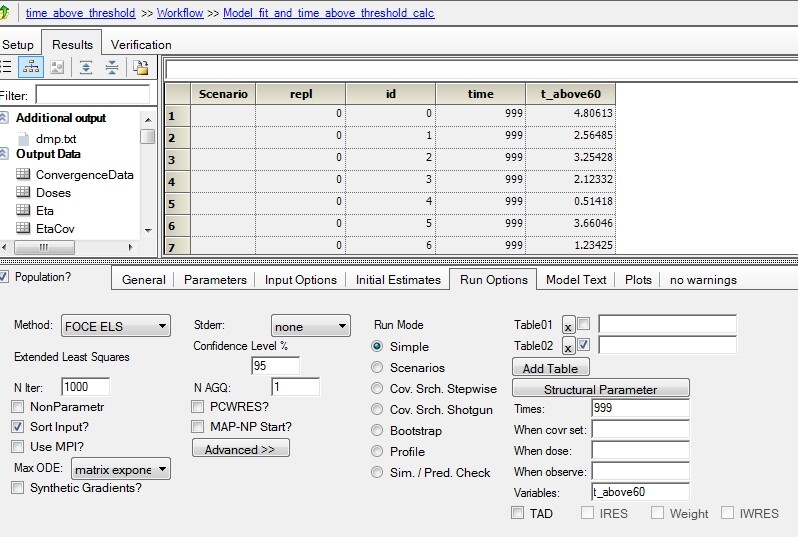Viewport: 798px width, 537px height.
Task: Click the expand all groups icon
Action: pos(86,67)
